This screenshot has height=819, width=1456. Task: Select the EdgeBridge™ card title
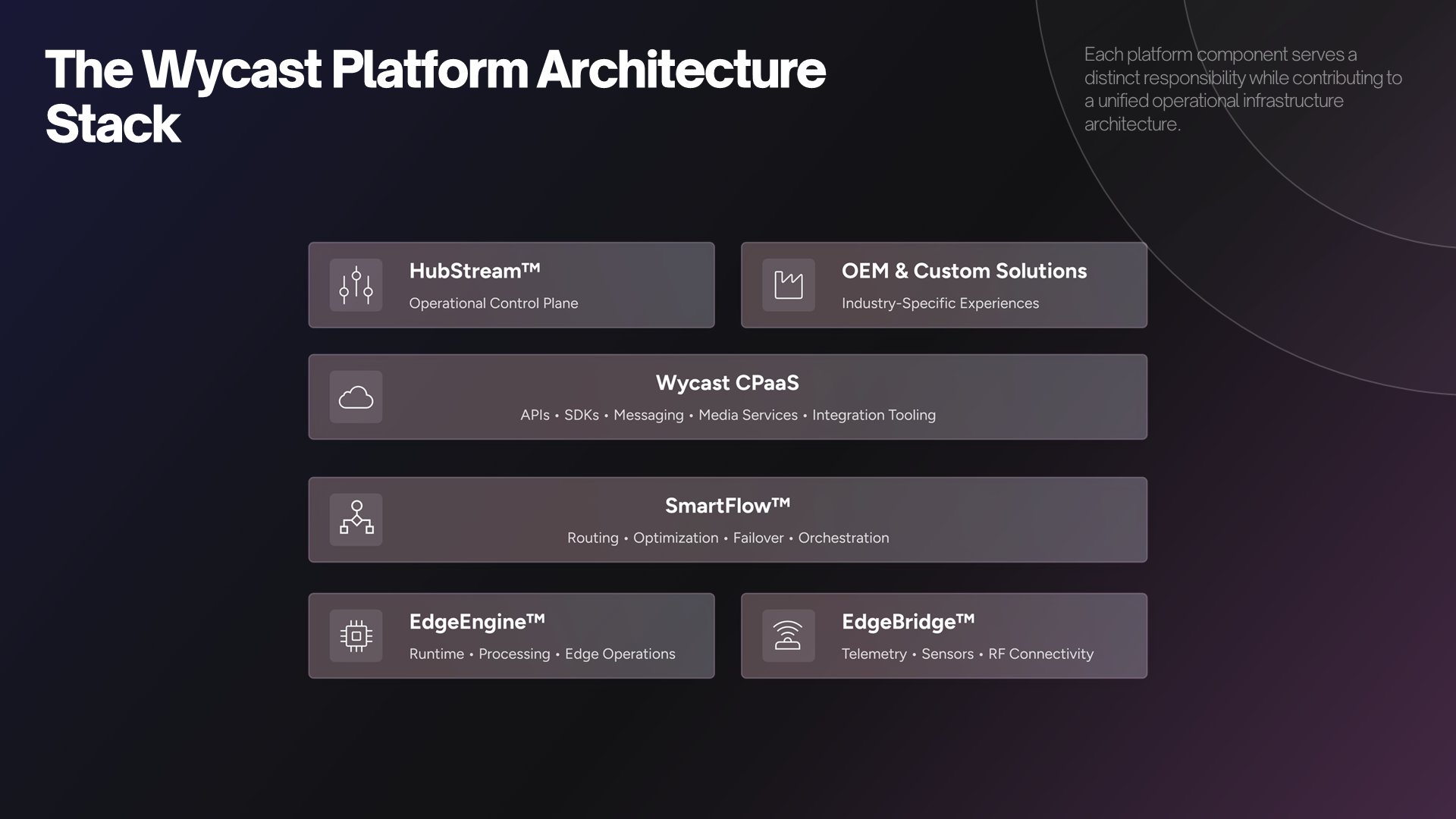click(908, 622)
